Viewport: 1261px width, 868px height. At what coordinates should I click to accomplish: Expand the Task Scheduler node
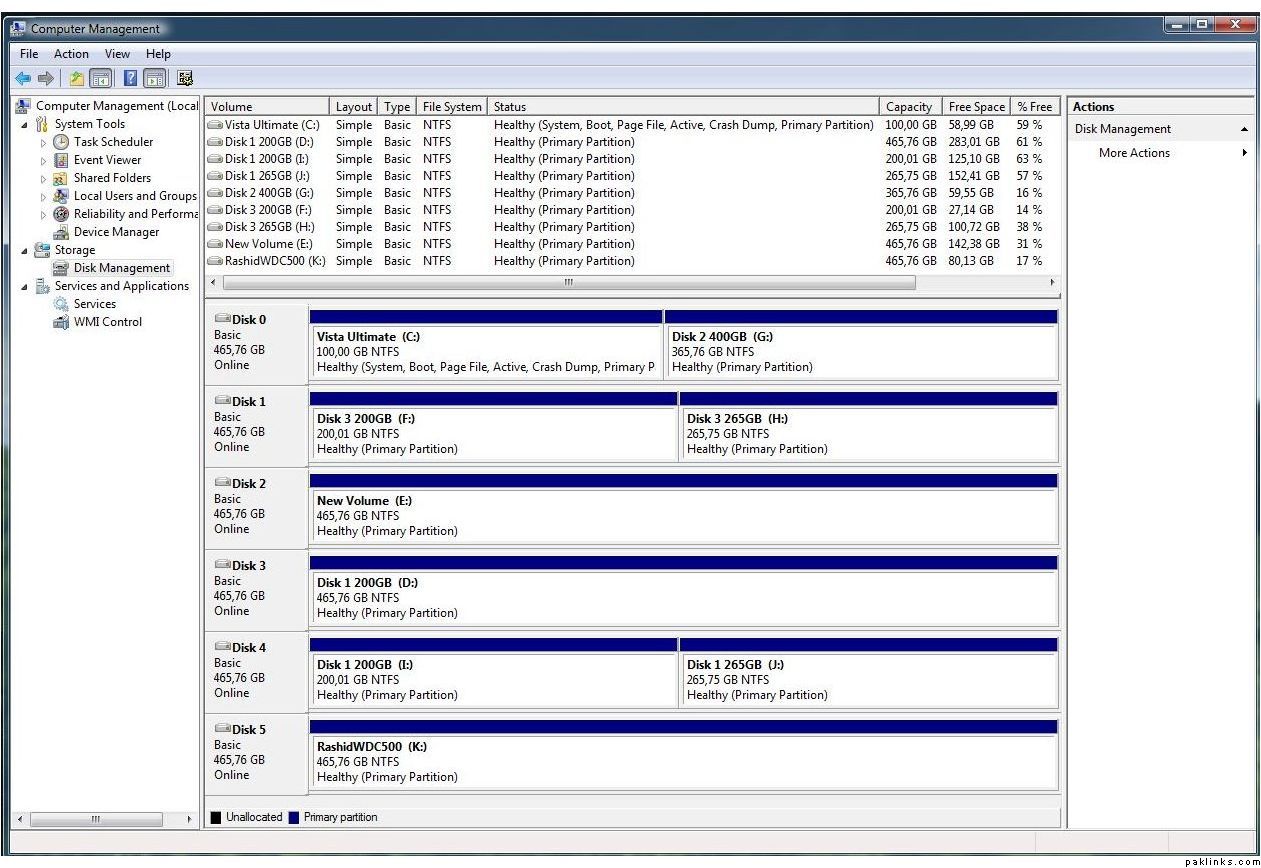coord(43,143)
